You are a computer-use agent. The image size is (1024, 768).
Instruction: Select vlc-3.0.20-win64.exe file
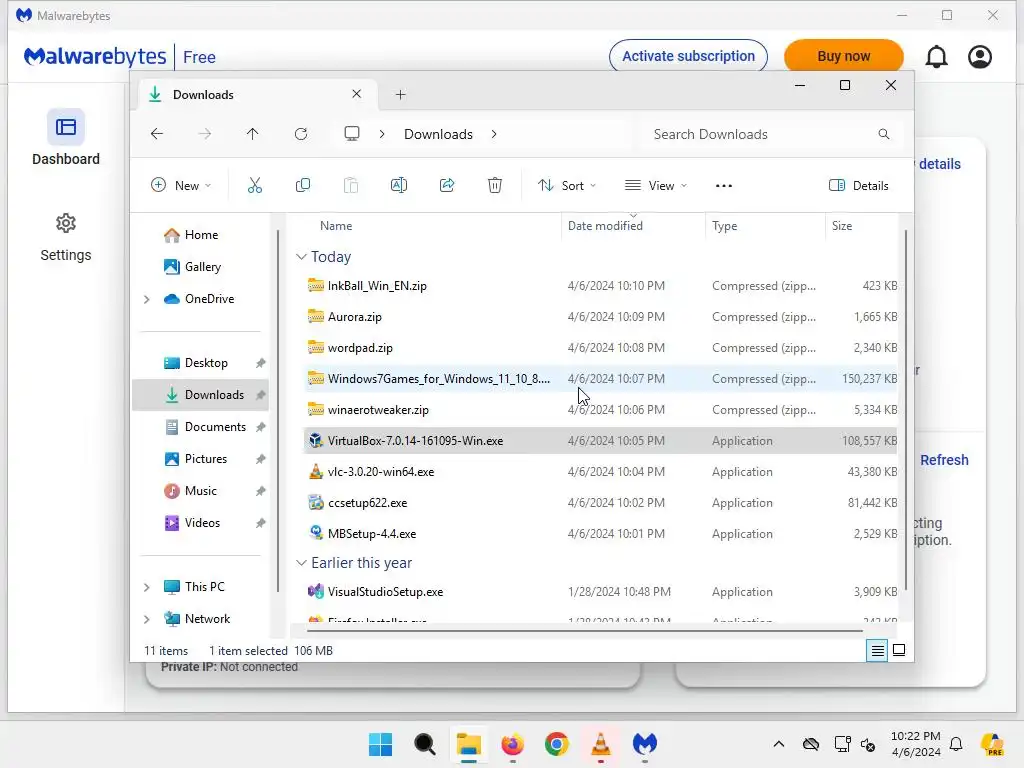click(x=601, y=472)
